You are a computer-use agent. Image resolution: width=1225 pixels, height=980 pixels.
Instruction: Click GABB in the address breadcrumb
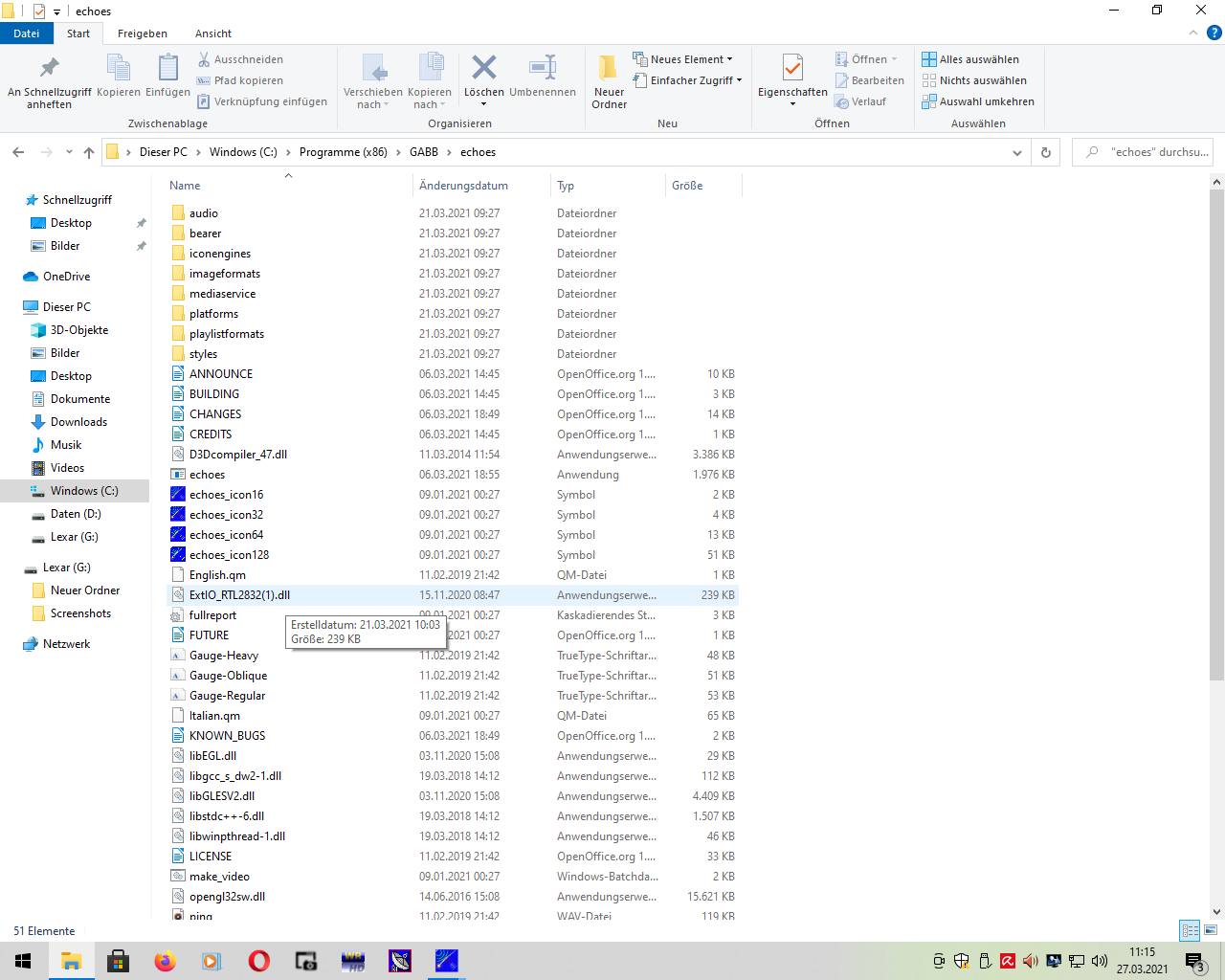click(x=424, y=152)
